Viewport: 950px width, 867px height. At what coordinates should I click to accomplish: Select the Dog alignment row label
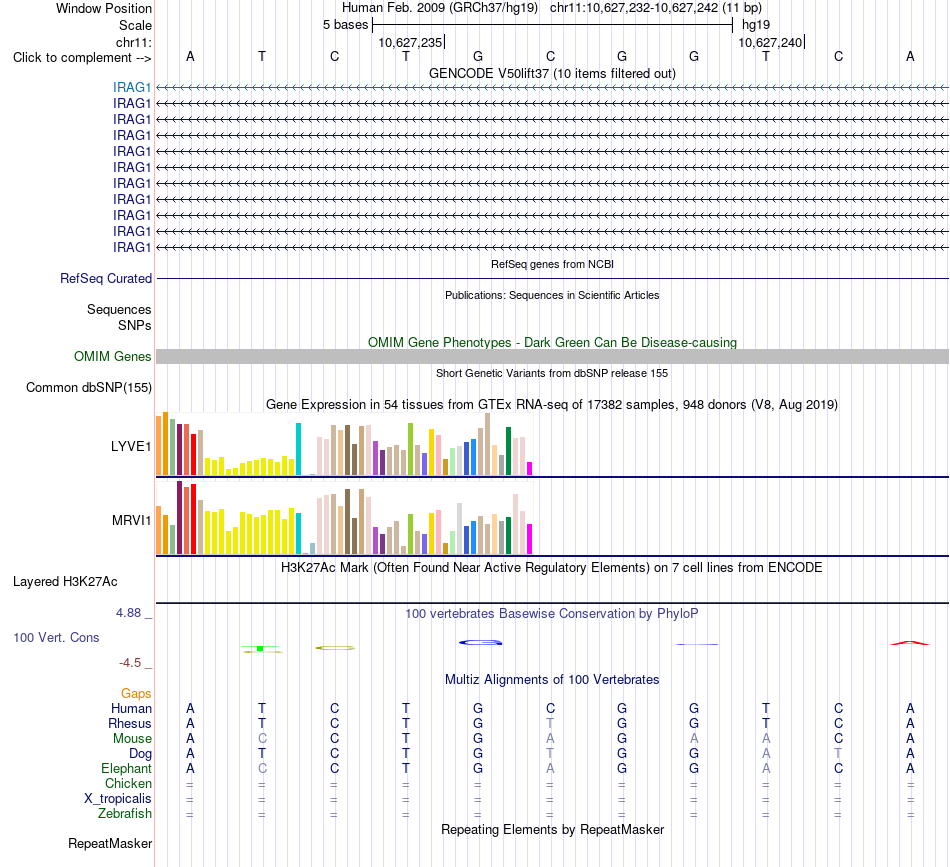[140, 754]
